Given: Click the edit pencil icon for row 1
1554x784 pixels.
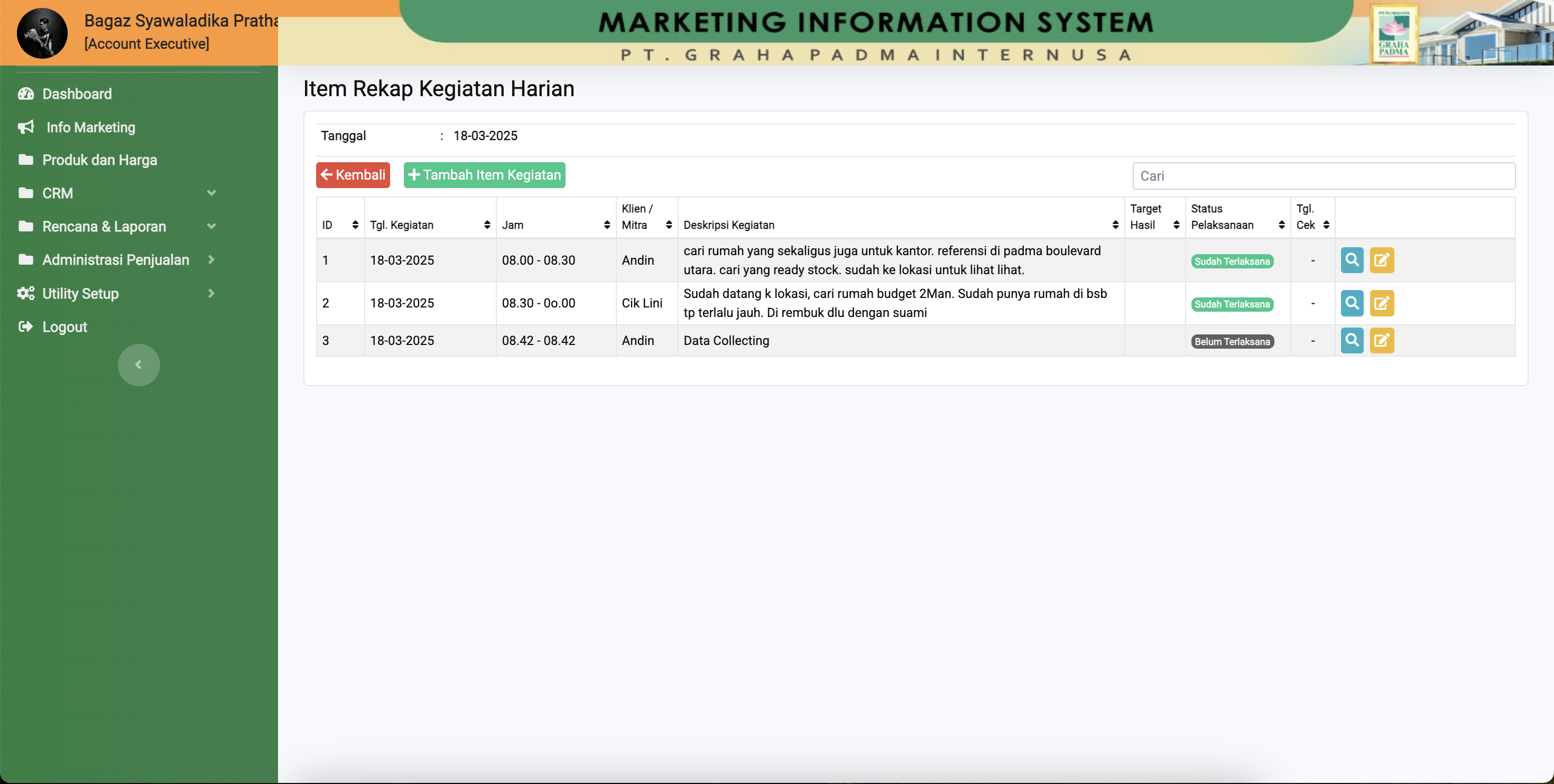Looking at the screenshot, I should coord(1382,260).
